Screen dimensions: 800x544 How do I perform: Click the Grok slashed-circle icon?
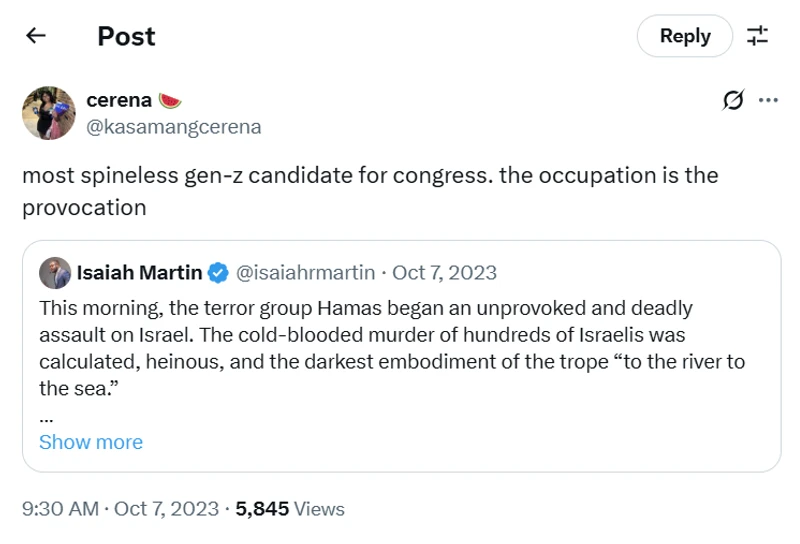pos(733,100)
